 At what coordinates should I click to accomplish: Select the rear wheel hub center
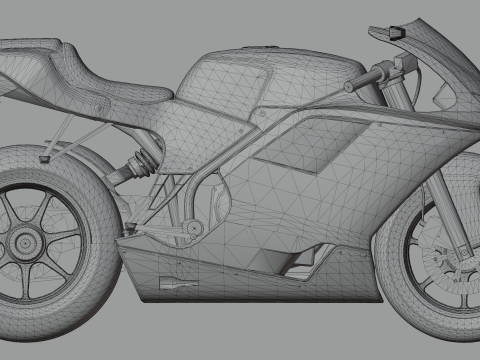coord(24,243)
